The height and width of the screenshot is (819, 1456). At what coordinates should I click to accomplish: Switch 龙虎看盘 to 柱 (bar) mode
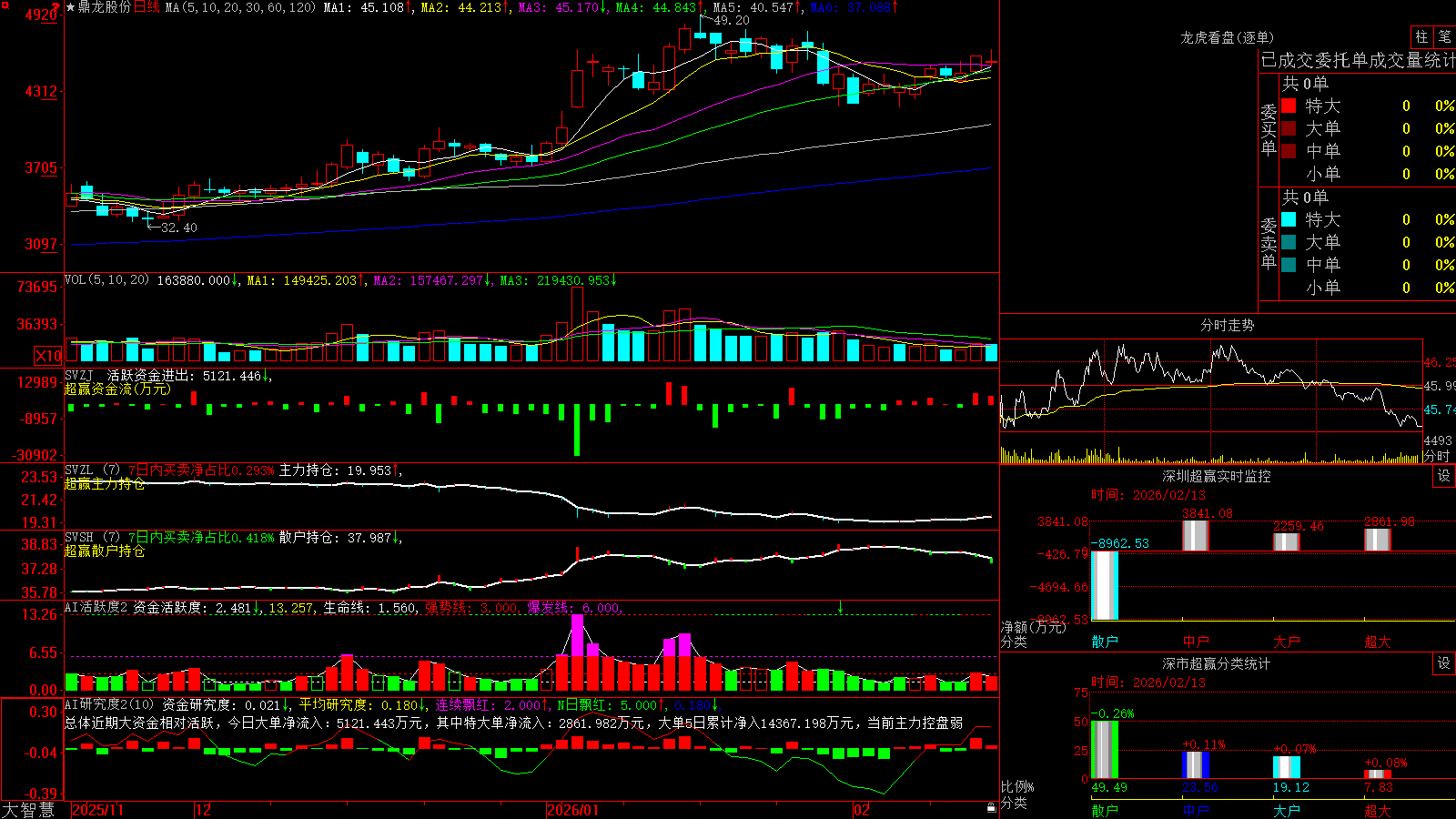click(1421, 37)
